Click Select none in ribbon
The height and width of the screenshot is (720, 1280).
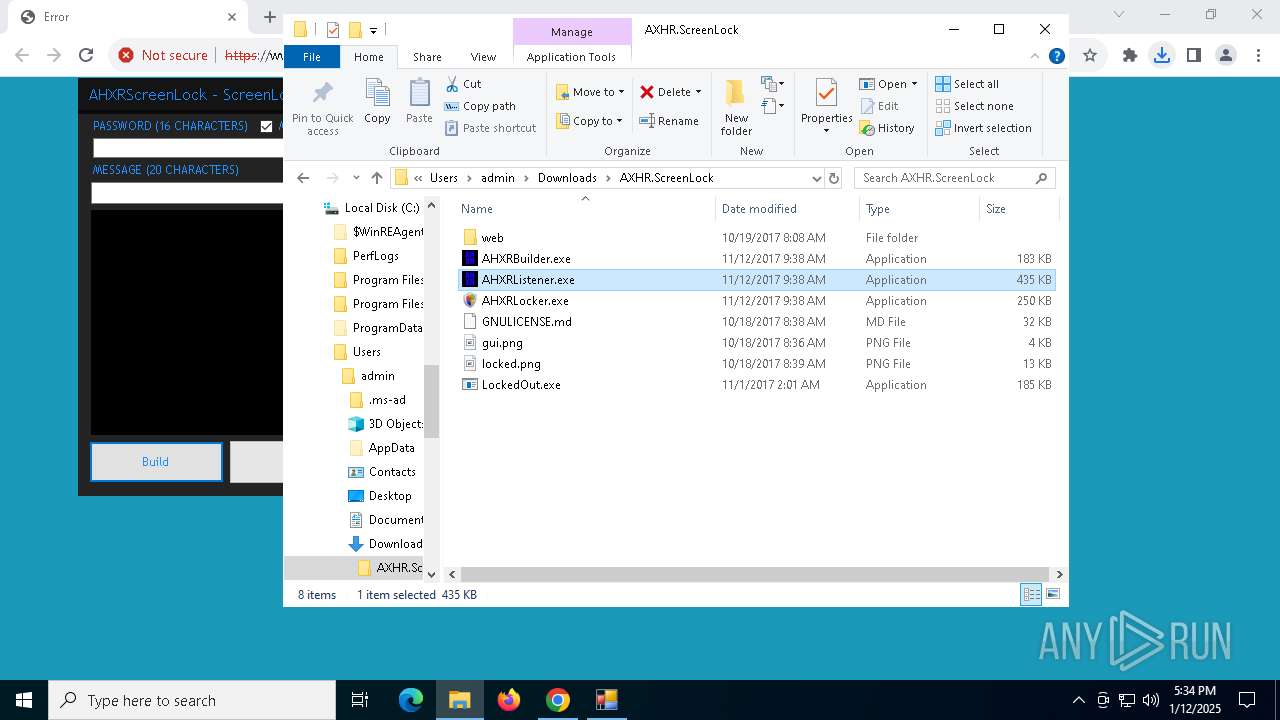(x=975, y=106)
